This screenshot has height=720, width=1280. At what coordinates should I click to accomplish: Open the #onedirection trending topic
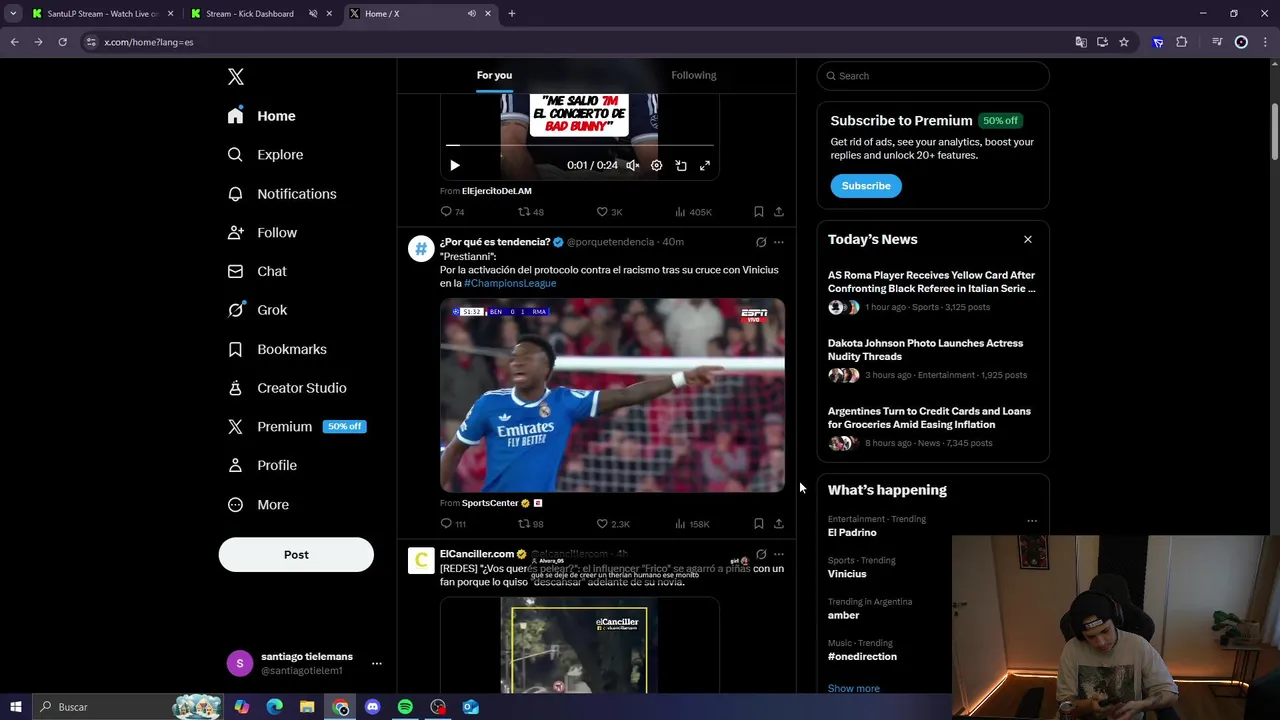point(862,657)
